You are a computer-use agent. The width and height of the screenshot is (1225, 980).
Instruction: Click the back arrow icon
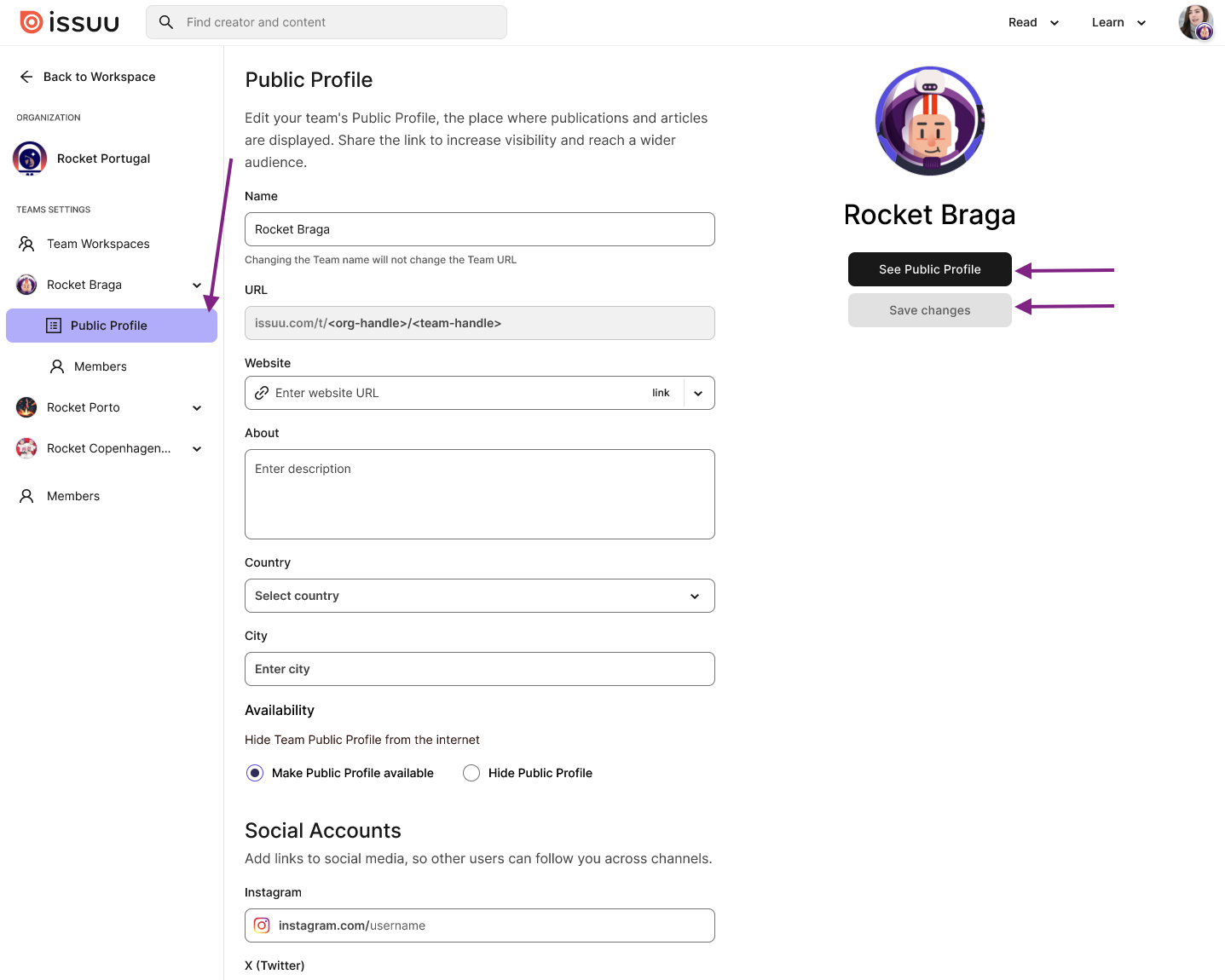point(26,77)
